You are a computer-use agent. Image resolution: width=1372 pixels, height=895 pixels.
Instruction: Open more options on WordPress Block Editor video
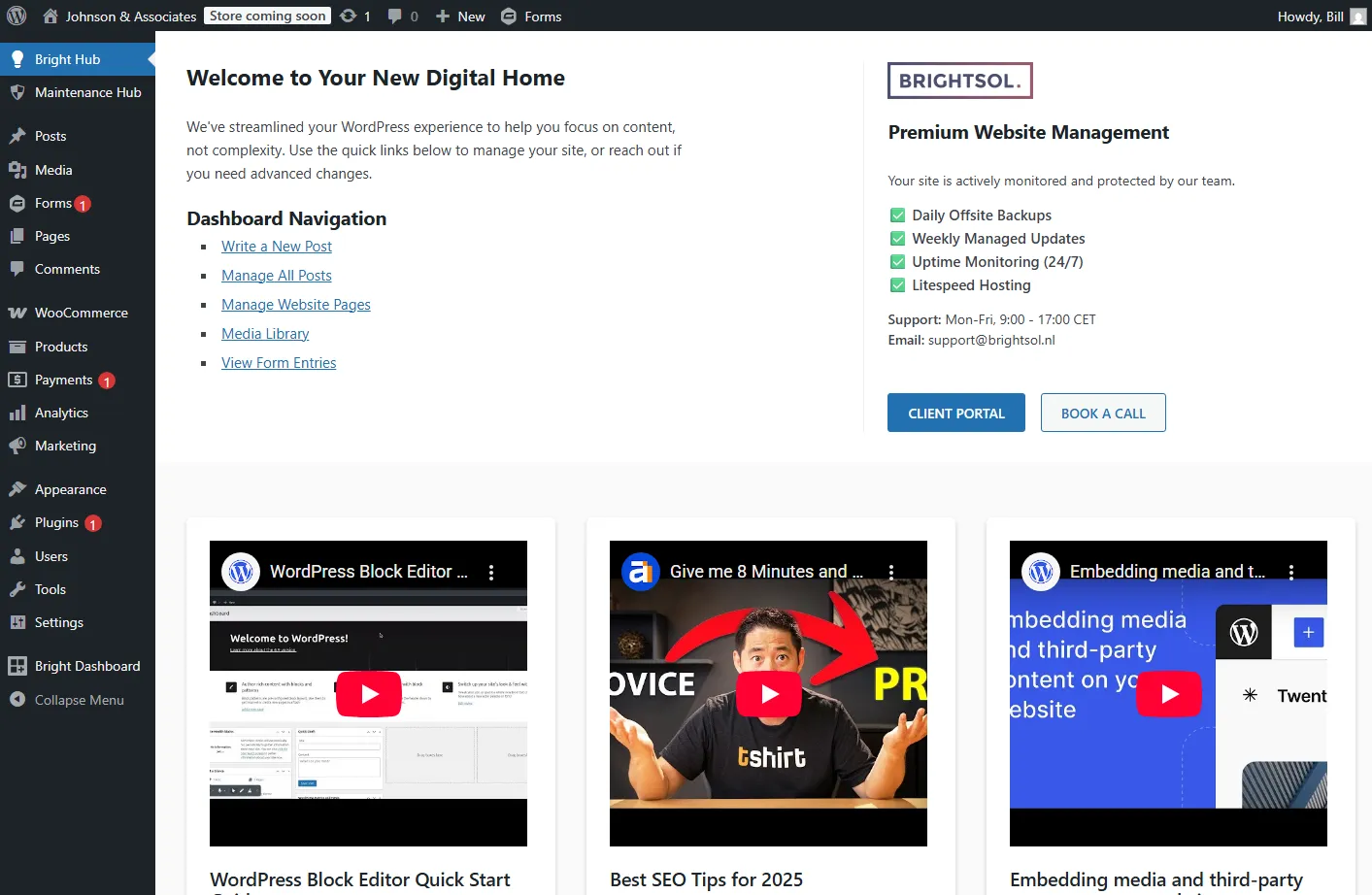491,573
